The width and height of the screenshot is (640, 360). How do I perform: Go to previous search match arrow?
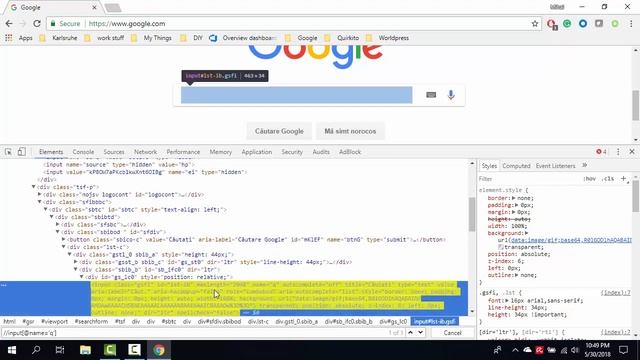(x=410, y=333)
